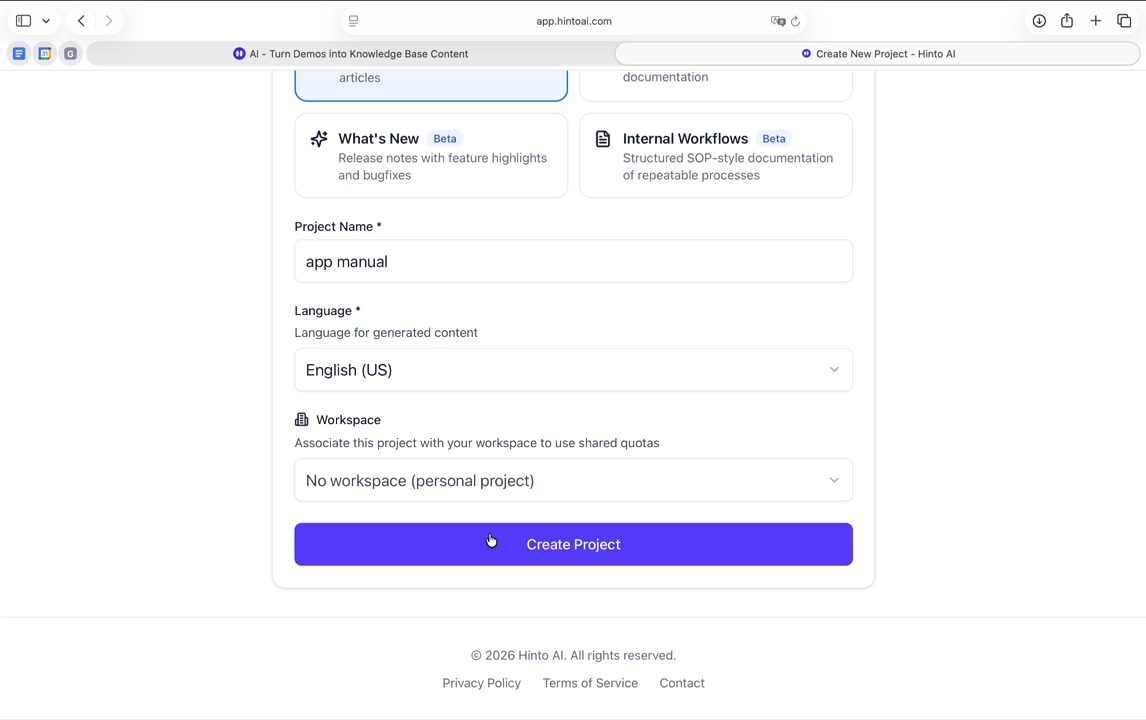Open a new tab with plus icon
Viewport: 1146px width, 720px height.
coord(1096,21)
